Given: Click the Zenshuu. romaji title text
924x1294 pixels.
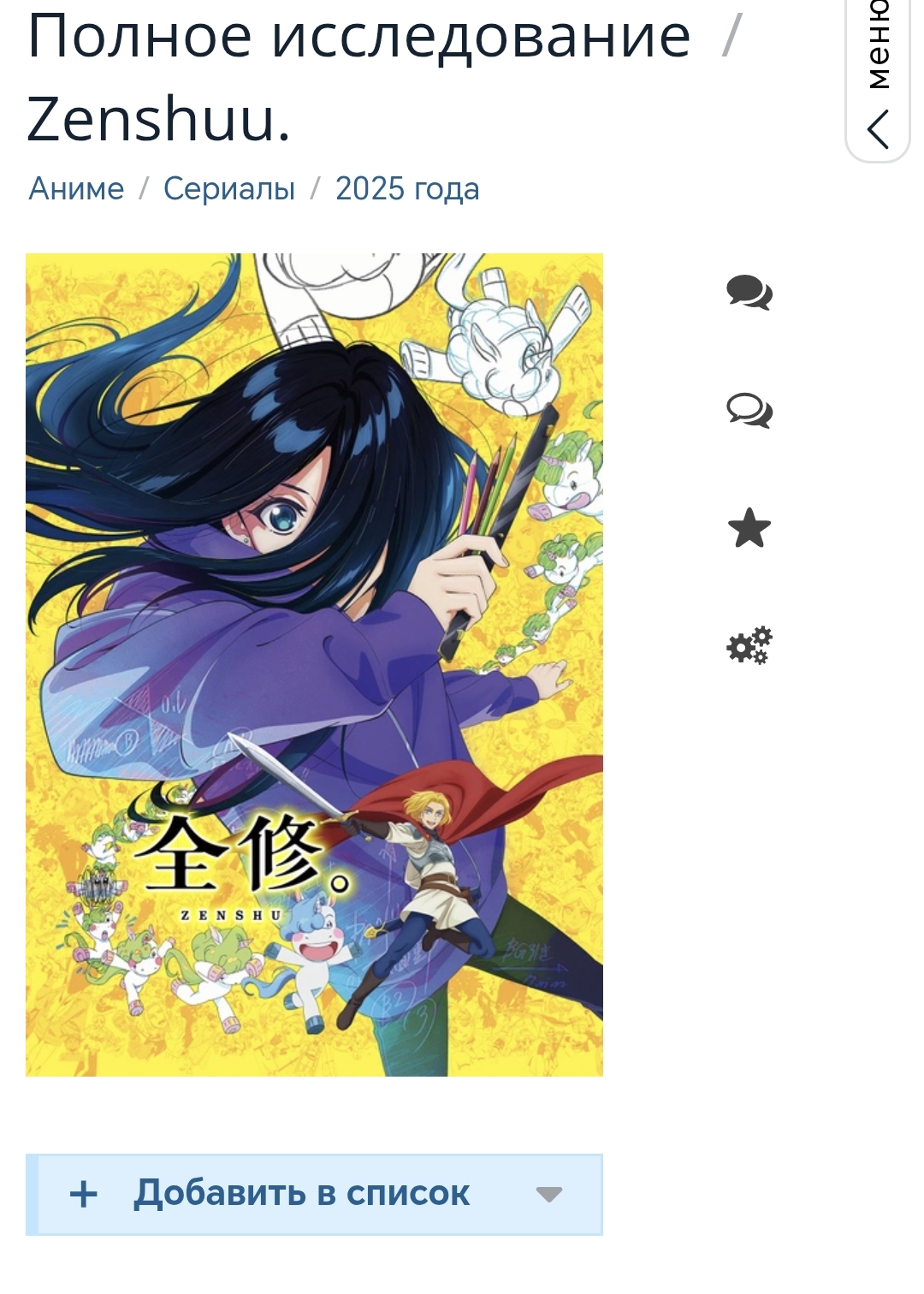Looking at the screenshot, I should click(x=159, y=118).
